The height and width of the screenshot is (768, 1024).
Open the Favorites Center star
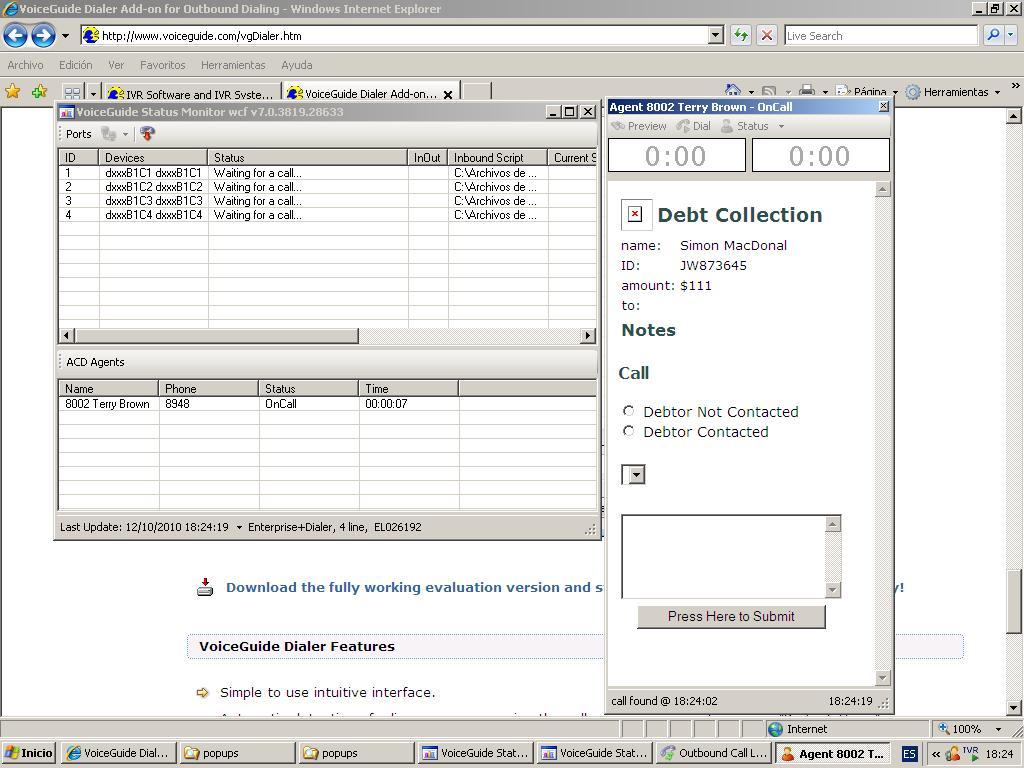[x=12, y=91]
